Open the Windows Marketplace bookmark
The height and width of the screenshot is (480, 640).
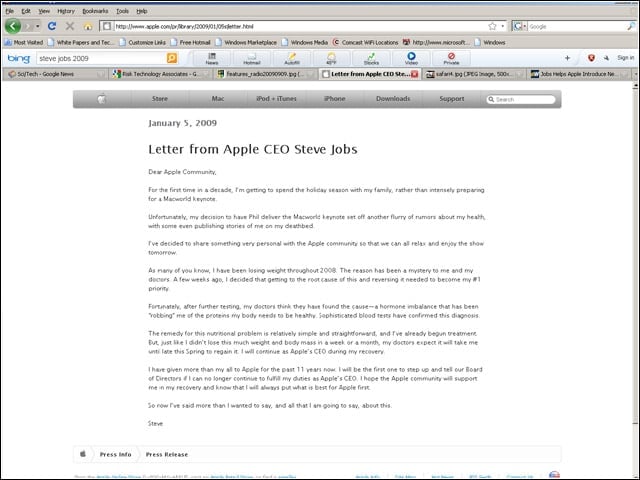tap(246, 42)
